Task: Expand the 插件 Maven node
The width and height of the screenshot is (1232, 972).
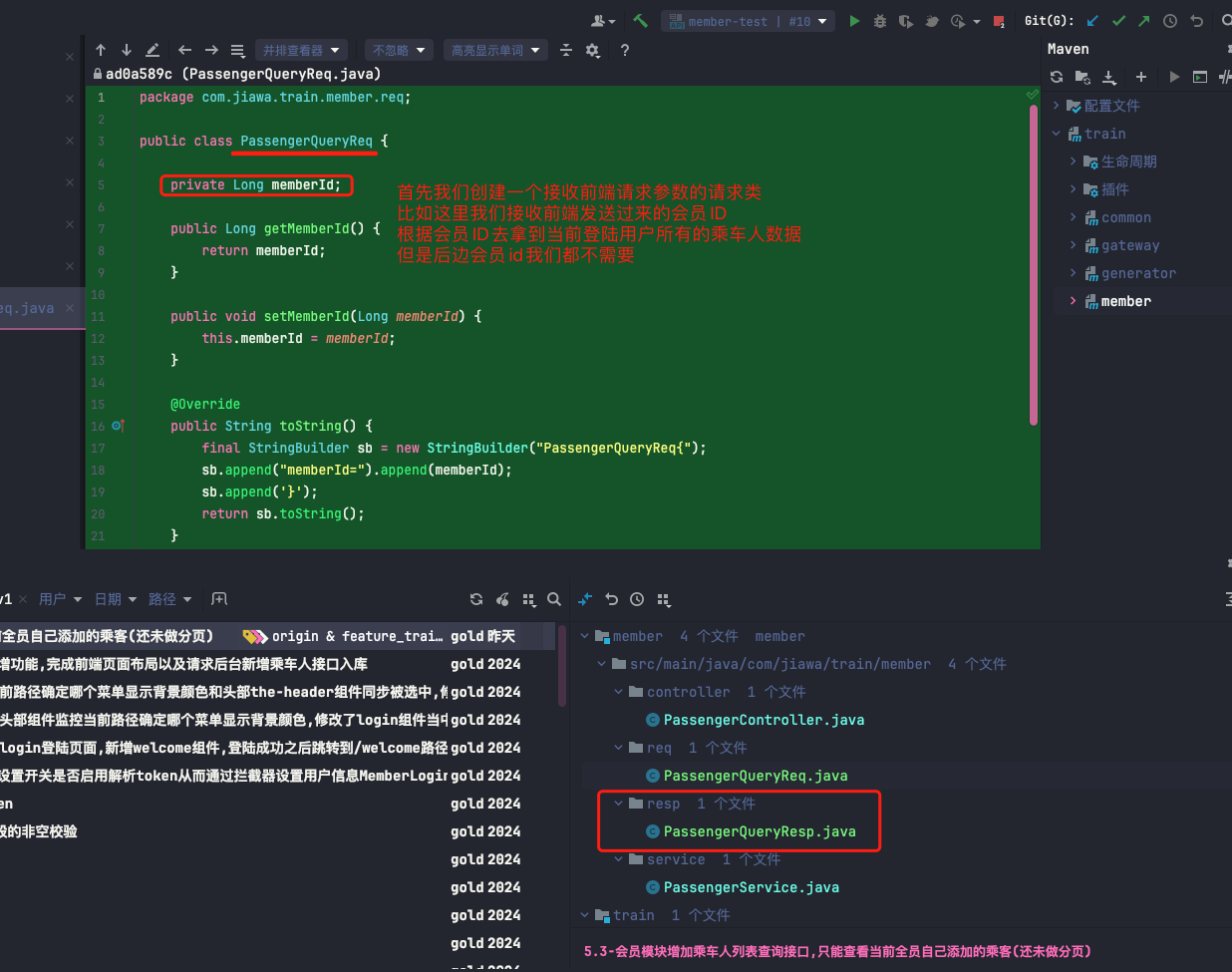Action: pos(1074,189)
